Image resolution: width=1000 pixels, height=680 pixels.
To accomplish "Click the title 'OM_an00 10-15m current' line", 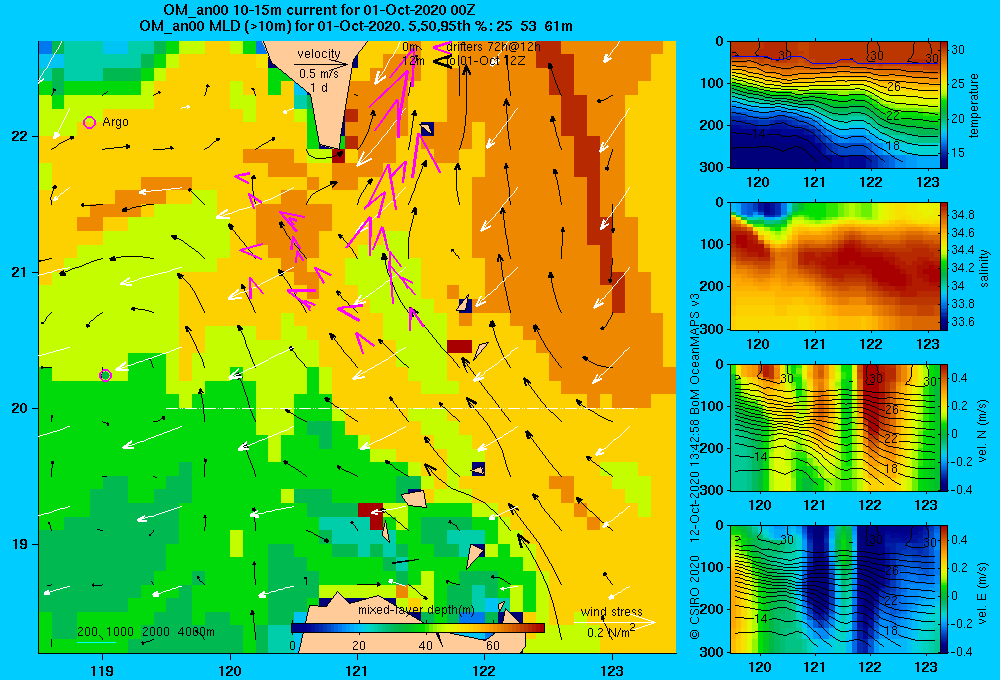I will (319, 10).
